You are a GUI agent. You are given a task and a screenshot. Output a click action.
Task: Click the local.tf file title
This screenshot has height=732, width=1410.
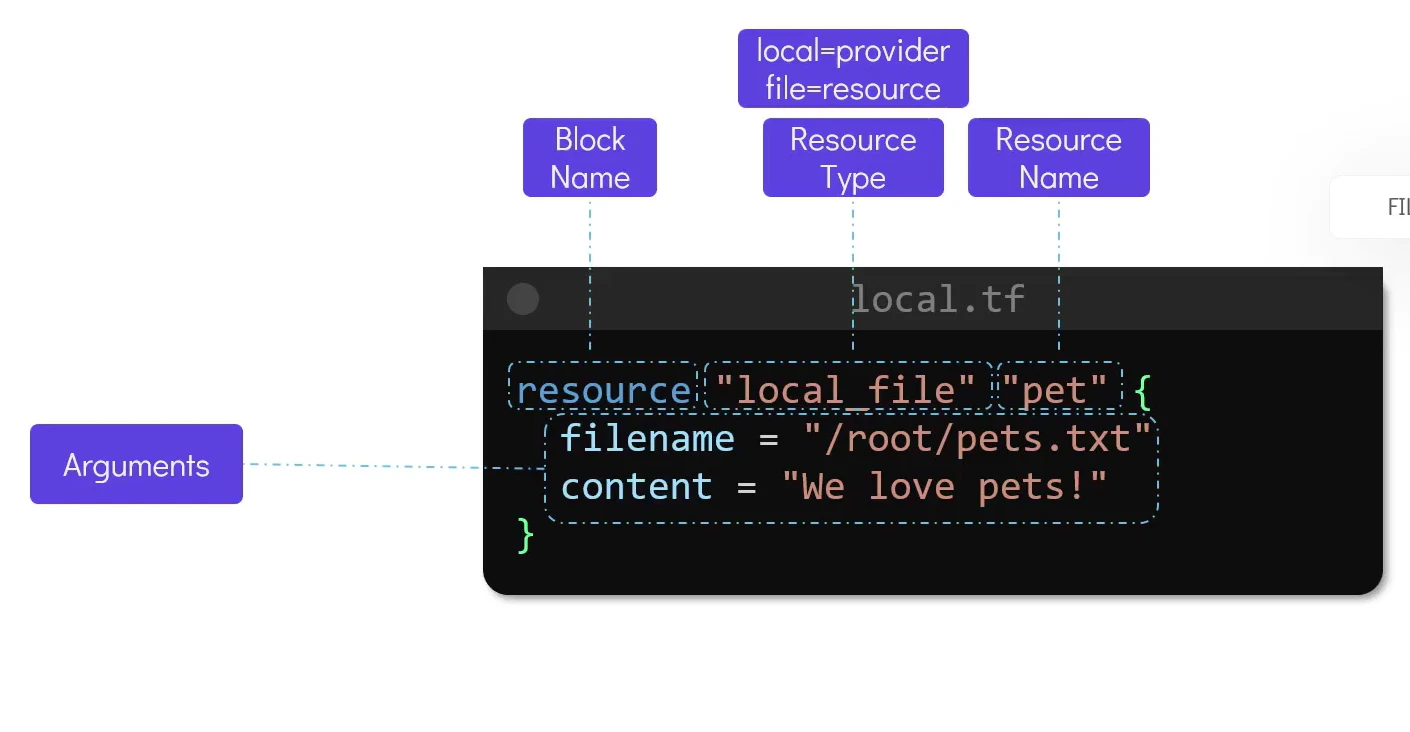(x=937, y=299)
